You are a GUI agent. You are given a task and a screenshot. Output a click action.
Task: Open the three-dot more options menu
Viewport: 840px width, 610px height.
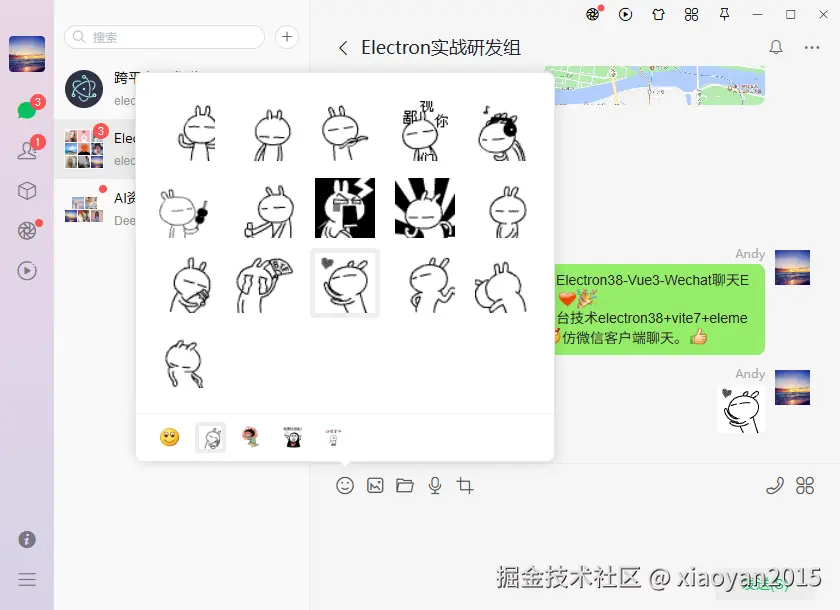(x=812, y=48)
